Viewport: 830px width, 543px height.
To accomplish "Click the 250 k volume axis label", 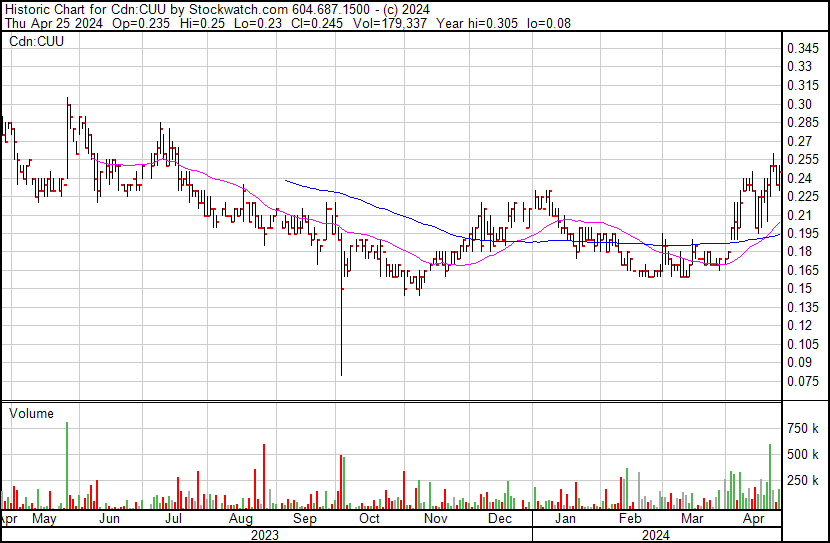I will (x=803, y=480).
